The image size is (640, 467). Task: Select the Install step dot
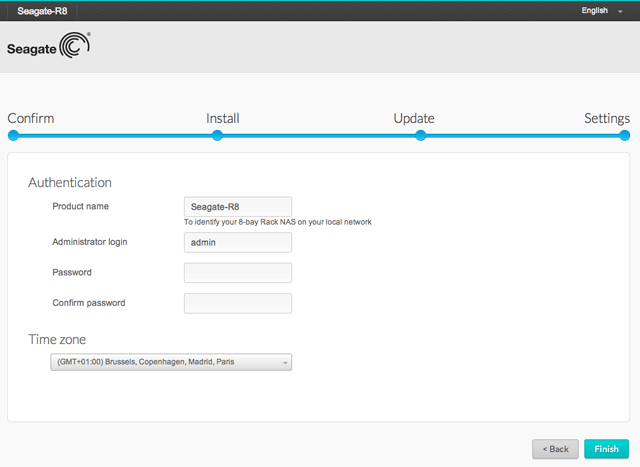(x=217, y=136)
